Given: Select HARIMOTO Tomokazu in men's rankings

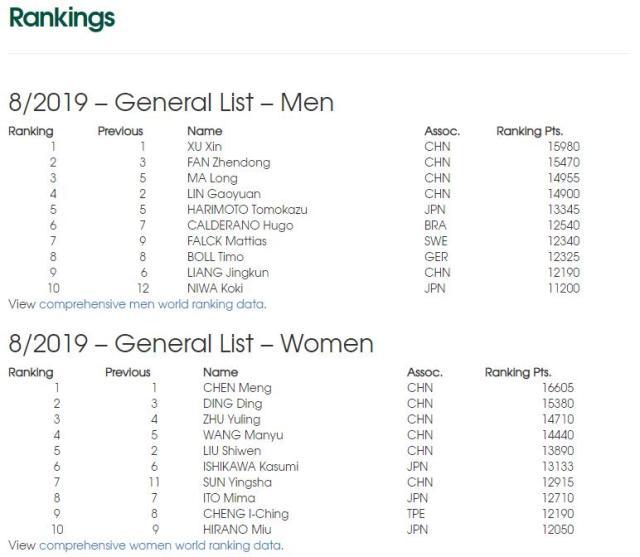Looking at the screenshot, I should (x=247, y=210).
